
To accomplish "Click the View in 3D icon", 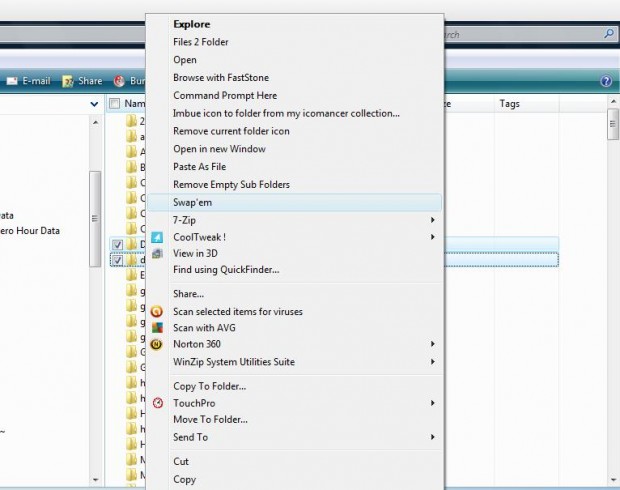I will (156, 253).
